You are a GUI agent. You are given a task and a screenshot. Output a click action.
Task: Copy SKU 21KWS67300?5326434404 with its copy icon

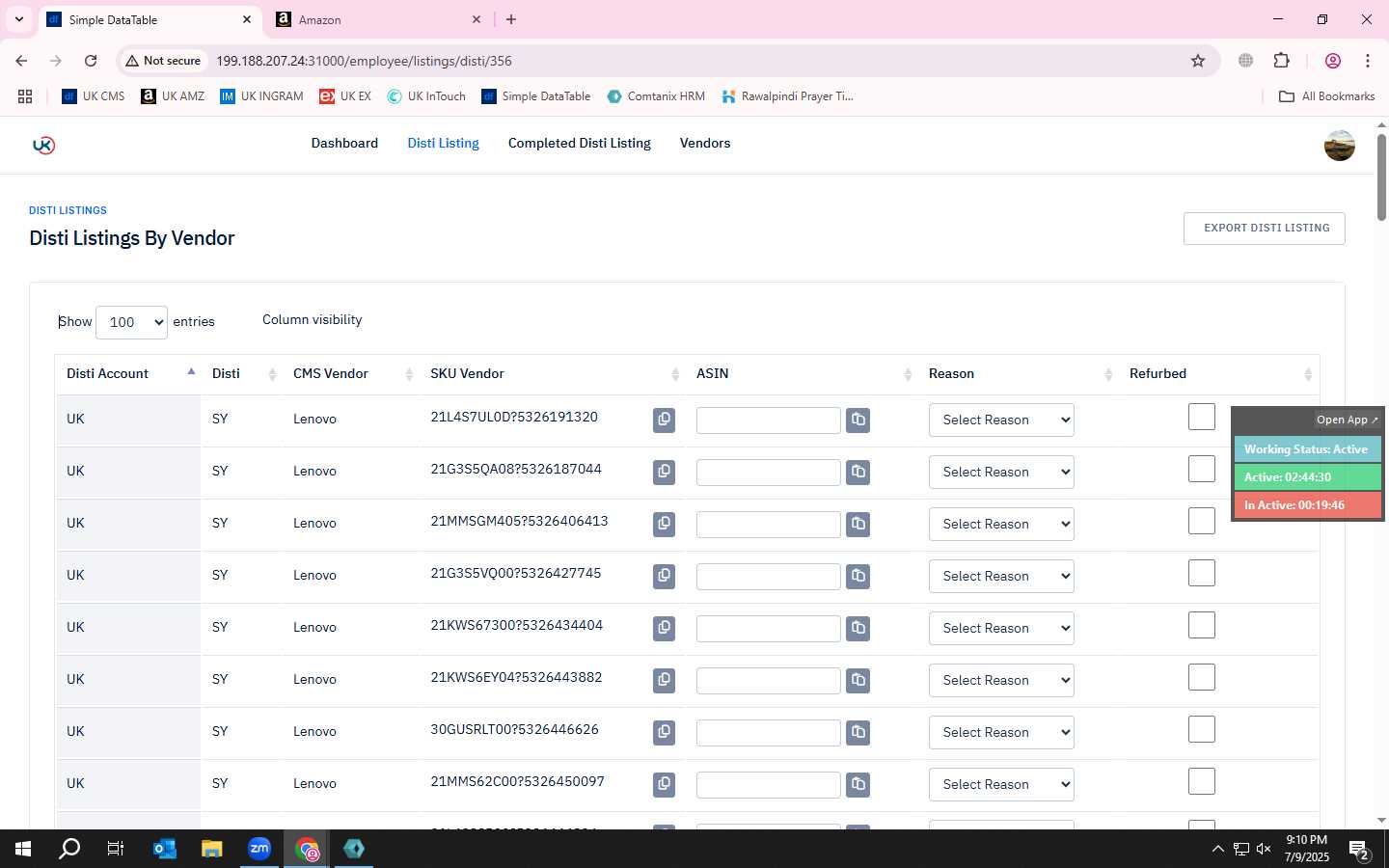pos(664,628)
